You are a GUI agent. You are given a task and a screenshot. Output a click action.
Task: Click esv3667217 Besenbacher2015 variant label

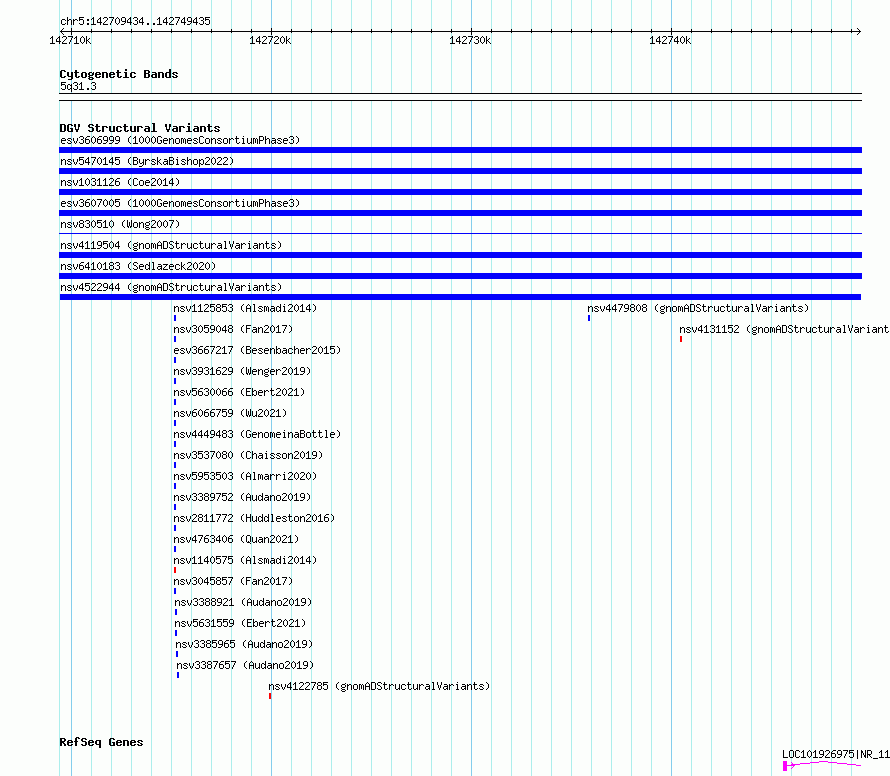[257, 350]
